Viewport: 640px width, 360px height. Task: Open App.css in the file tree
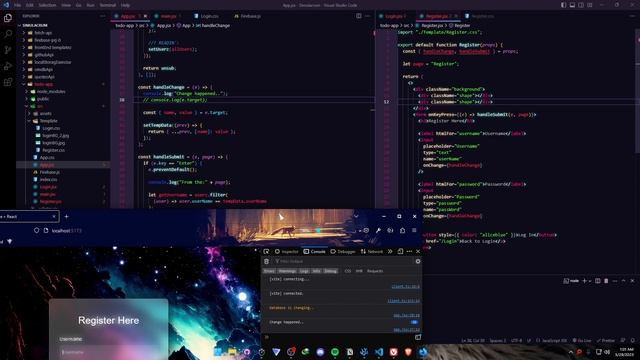pos(63,158)
